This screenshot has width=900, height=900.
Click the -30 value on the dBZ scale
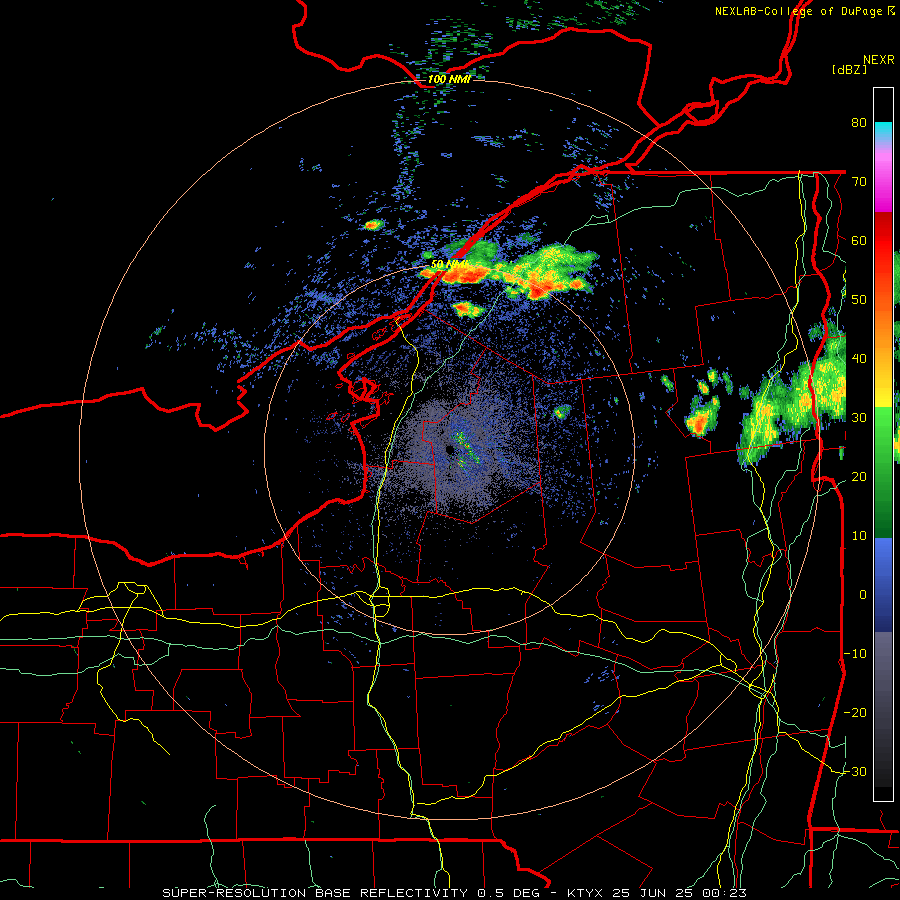point(855,771)
